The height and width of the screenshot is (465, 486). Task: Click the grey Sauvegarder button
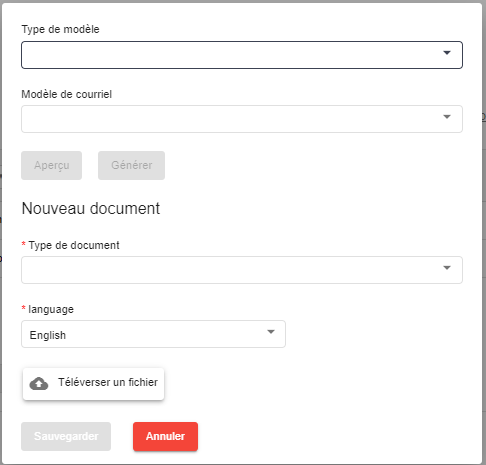click(66, 436)
